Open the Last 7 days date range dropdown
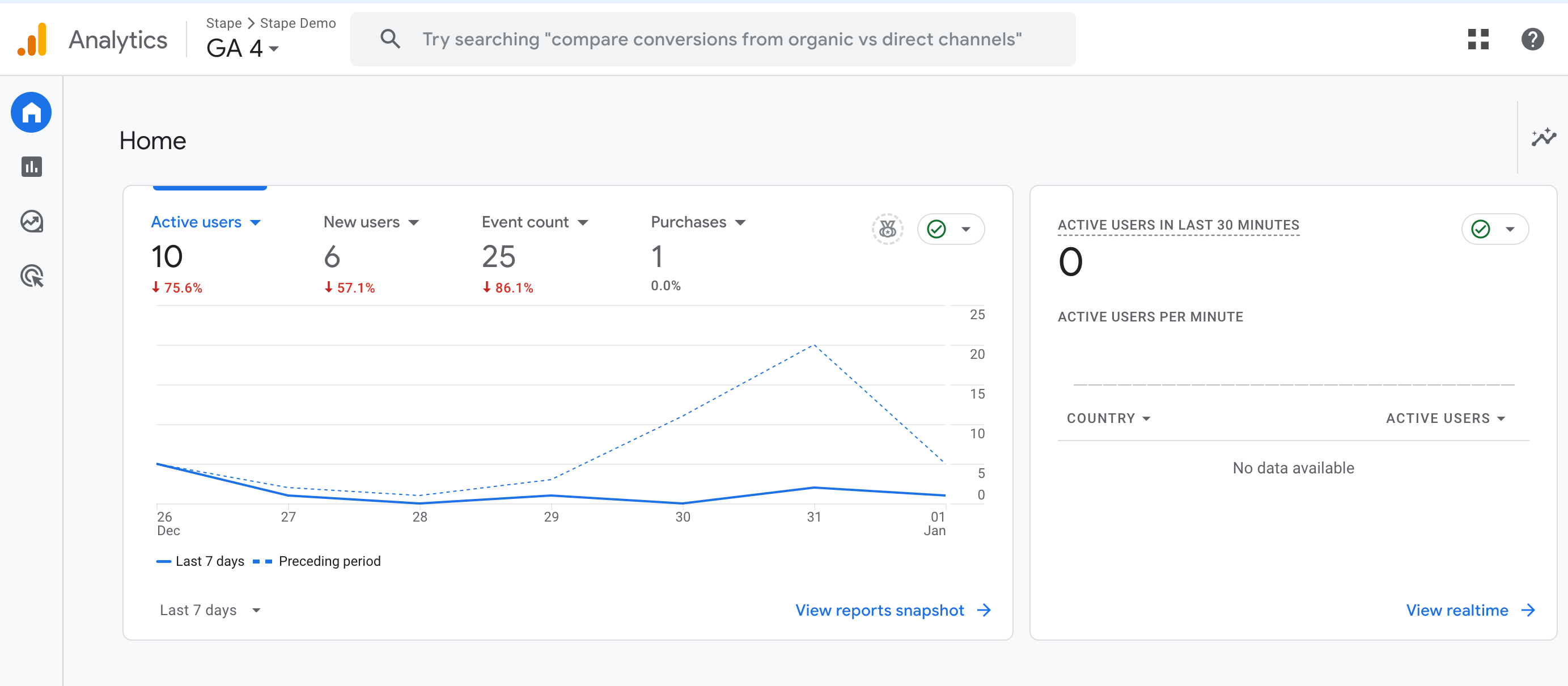The image size is (1568, 686). 211,610
